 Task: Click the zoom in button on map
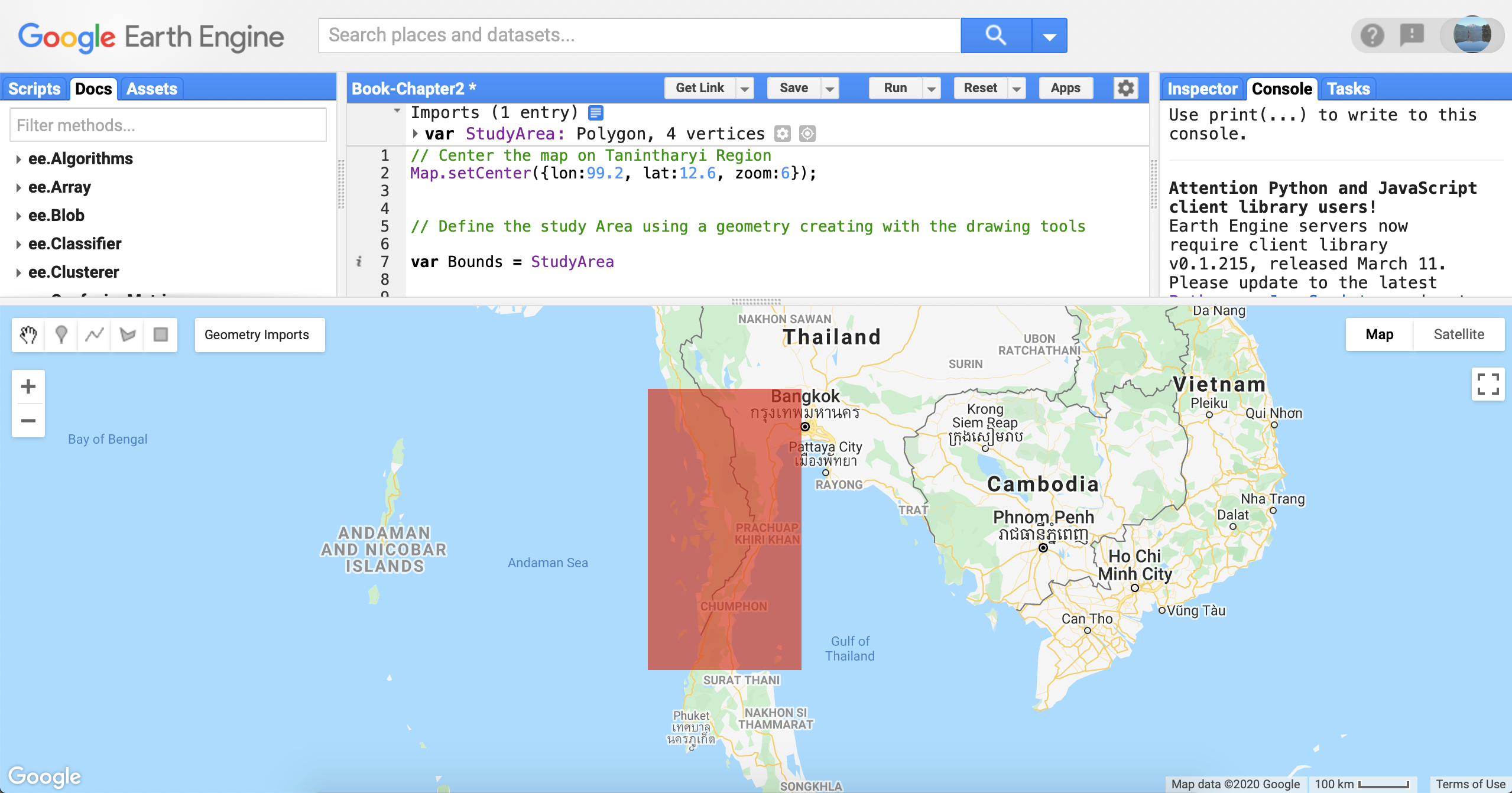[27, 386]
